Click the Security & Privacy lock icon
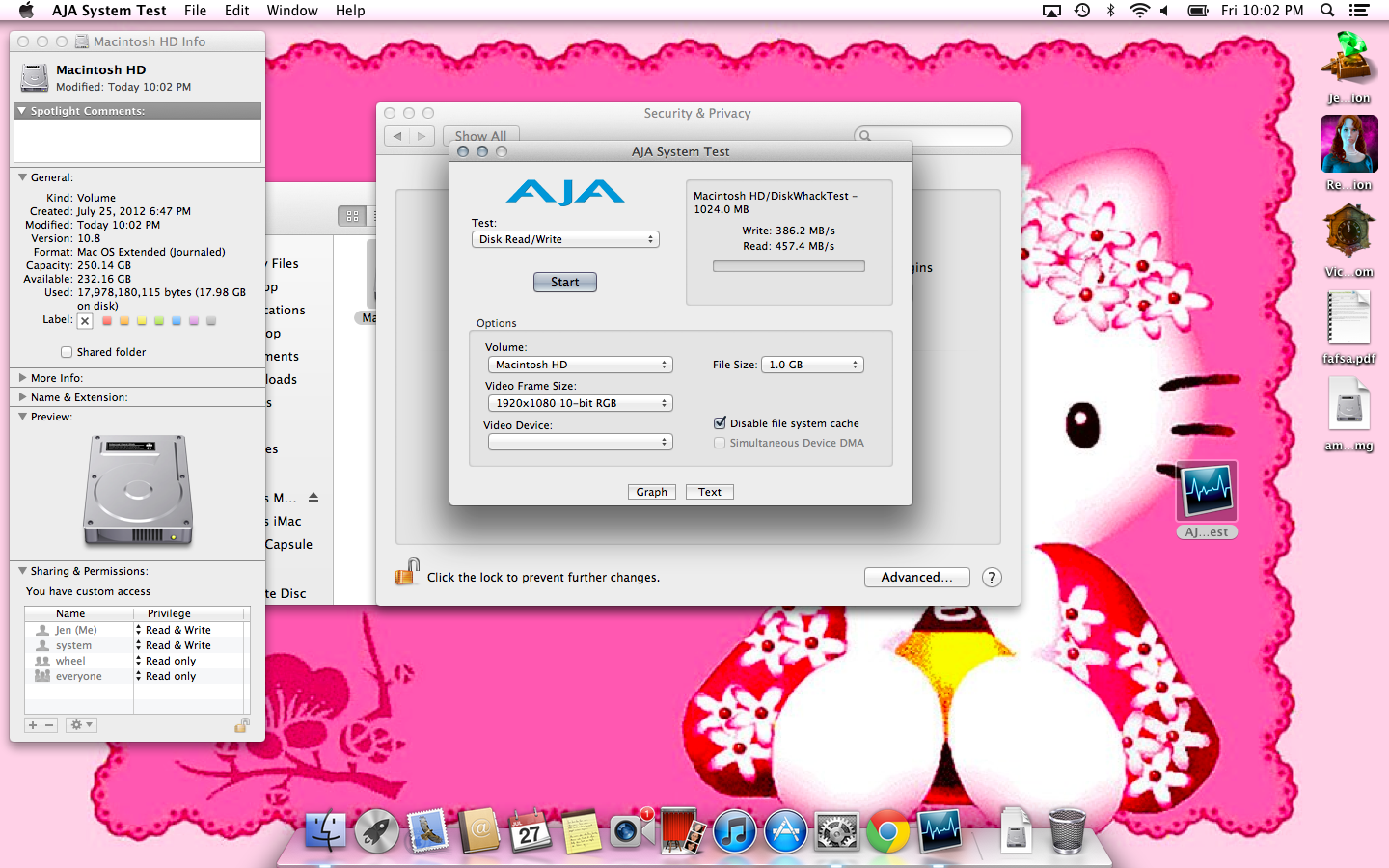The height and width of the screenshot is (868, 1389). 407,573
